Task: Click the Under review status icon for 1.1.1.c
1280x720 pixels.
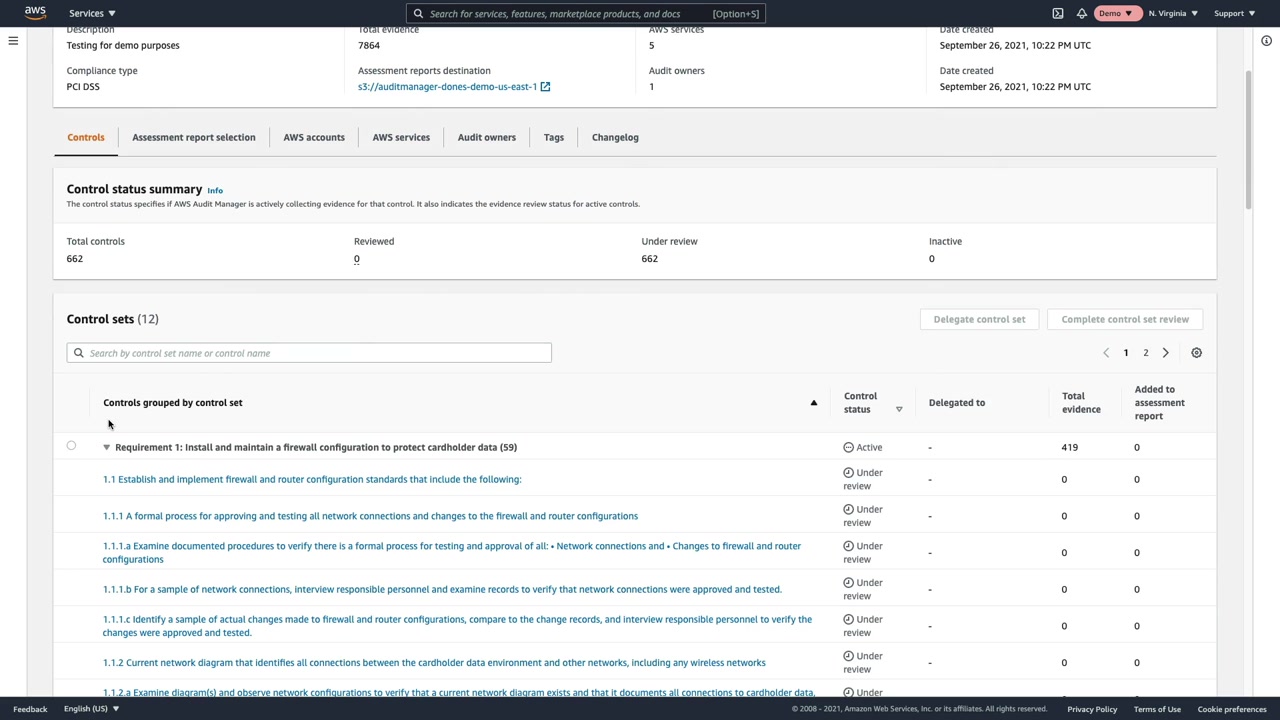Action: point(849,619)
